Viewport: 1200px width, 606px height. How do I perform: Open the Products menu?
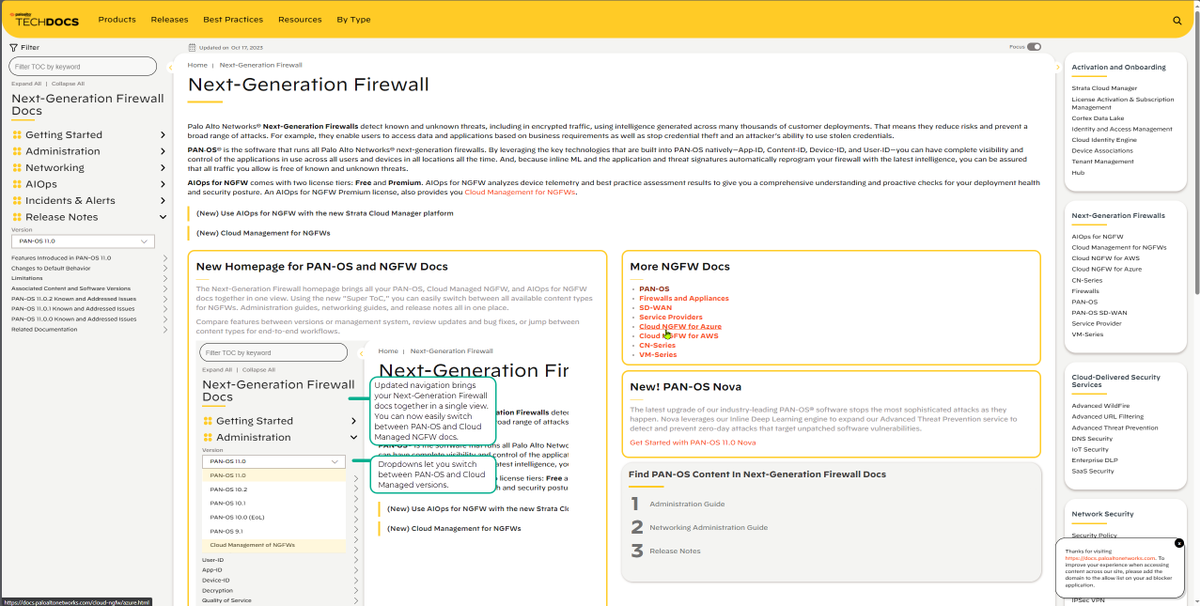(x=117, y=19)
